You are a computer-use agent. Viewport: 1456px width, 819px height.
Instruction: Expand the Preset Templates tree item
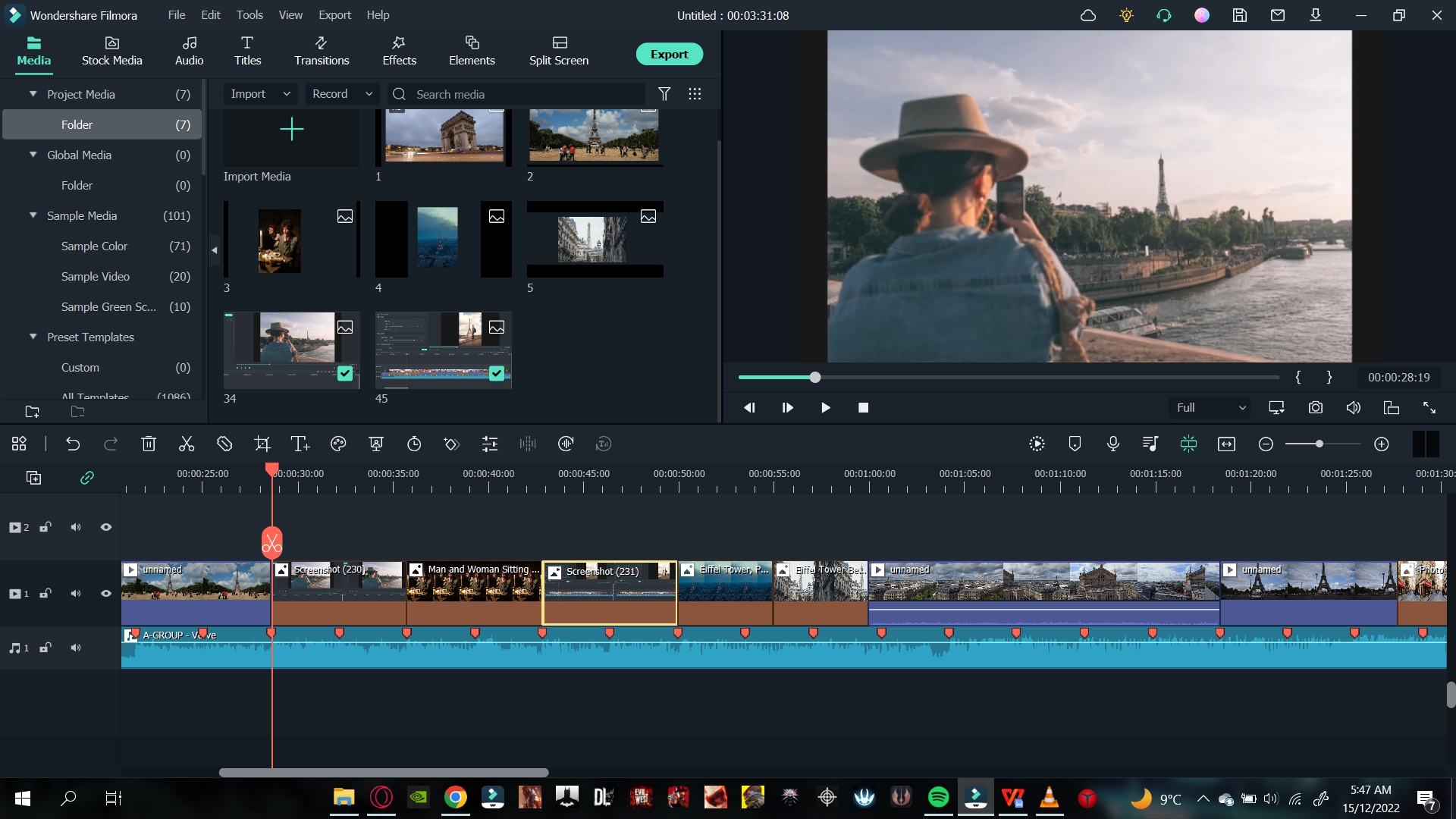pyautogui.click(x=33, y=337)
